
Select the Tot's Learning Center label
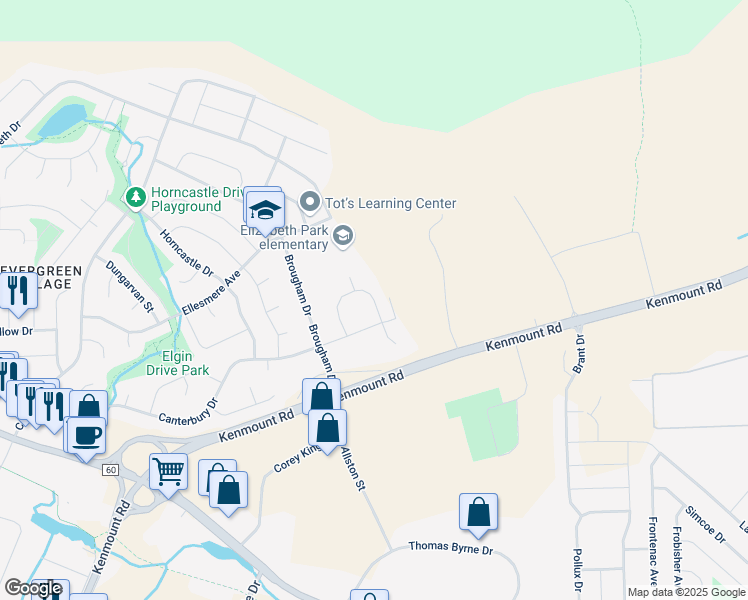click(391, 203)
